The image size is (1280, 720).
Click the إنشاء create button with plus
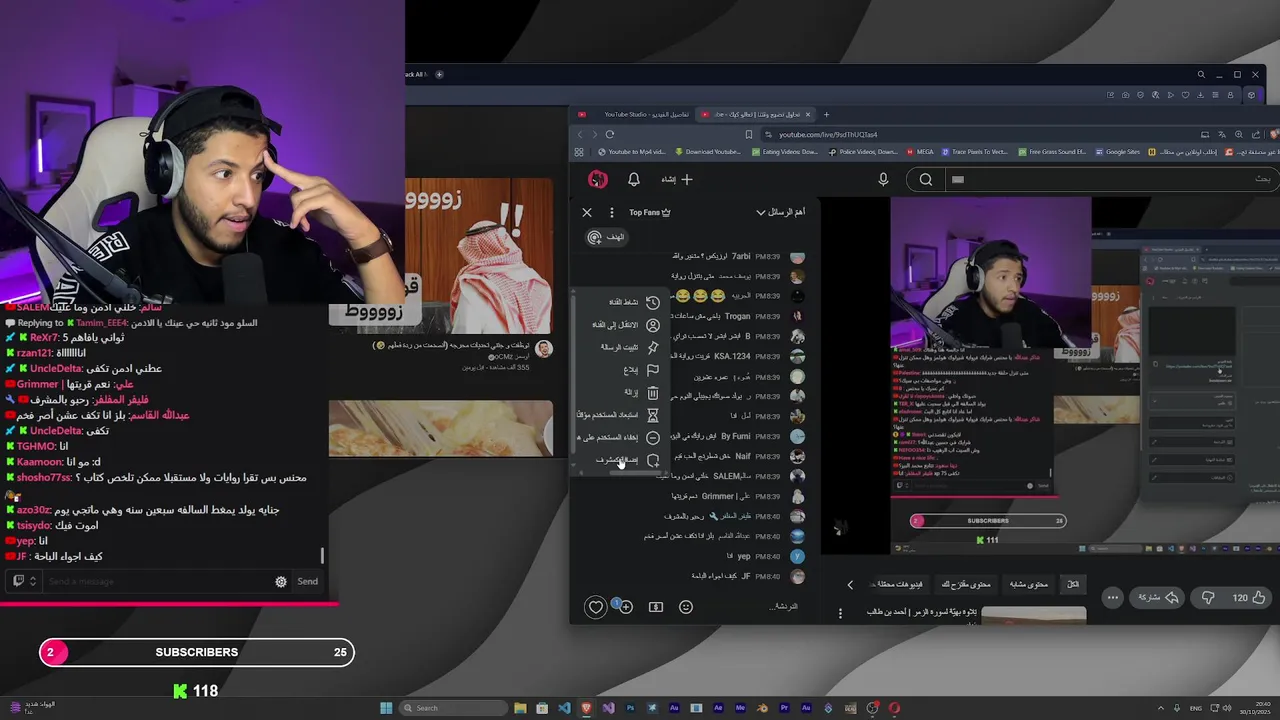676,179
